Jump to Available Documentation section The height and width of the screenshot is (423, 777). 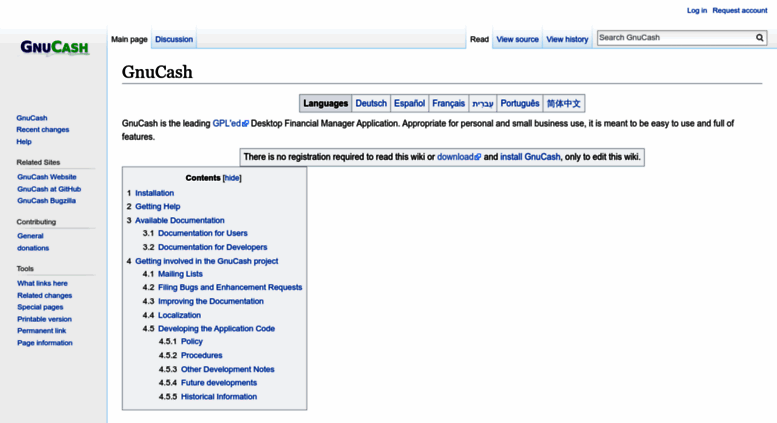[x=180, y=220]
